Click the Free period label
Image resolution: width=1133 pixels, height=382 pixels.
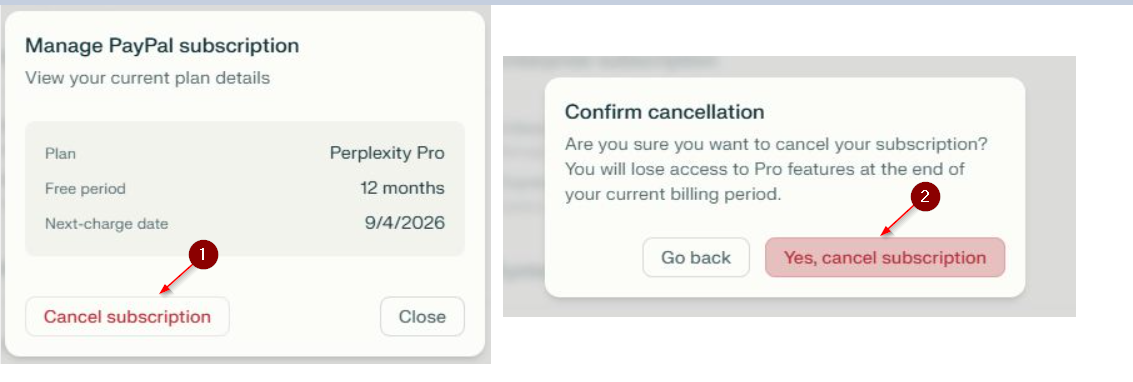(x=85, y=189)
